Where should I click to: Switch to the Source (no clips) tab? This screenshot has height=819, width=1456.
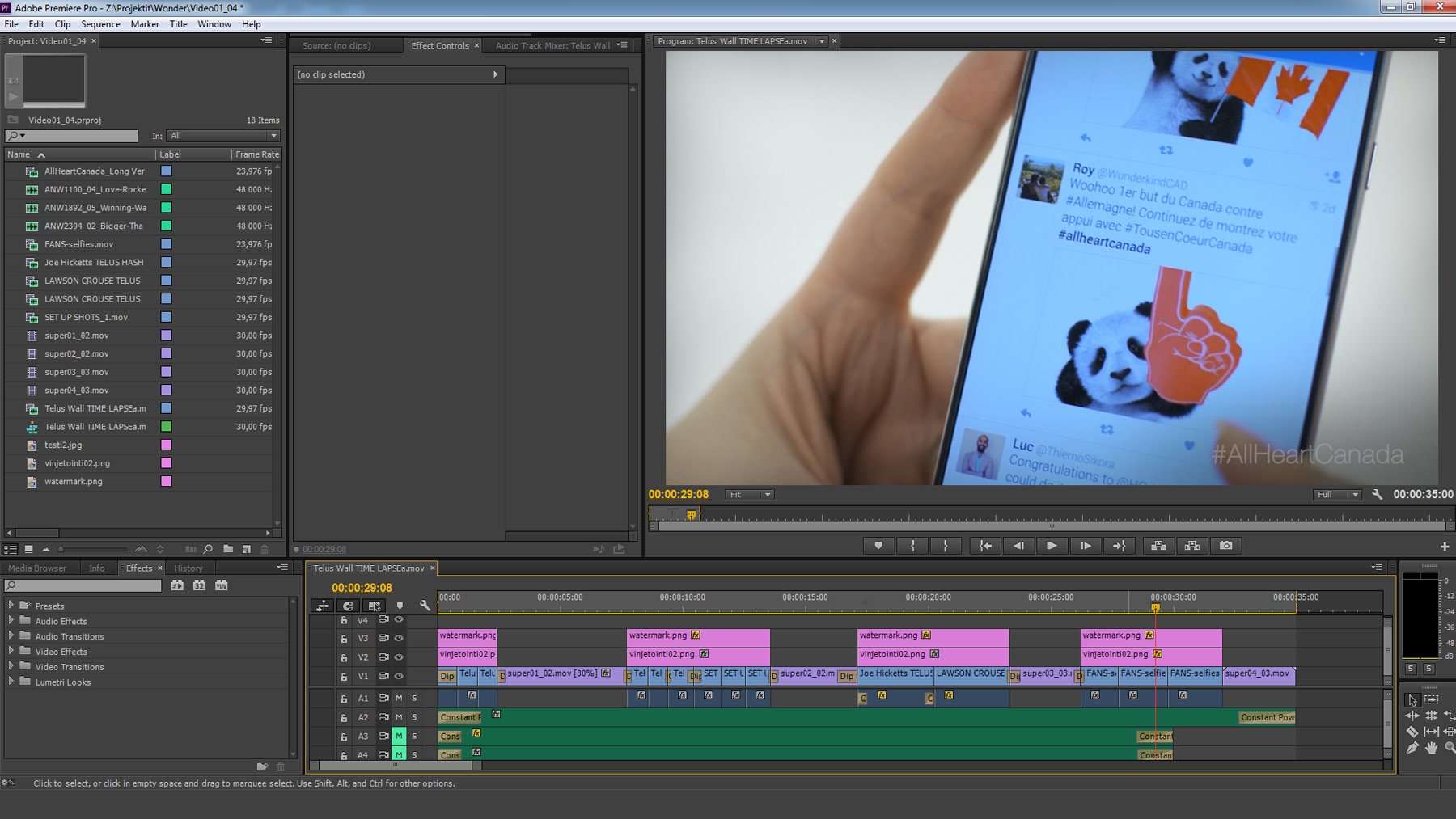point(336,46)
